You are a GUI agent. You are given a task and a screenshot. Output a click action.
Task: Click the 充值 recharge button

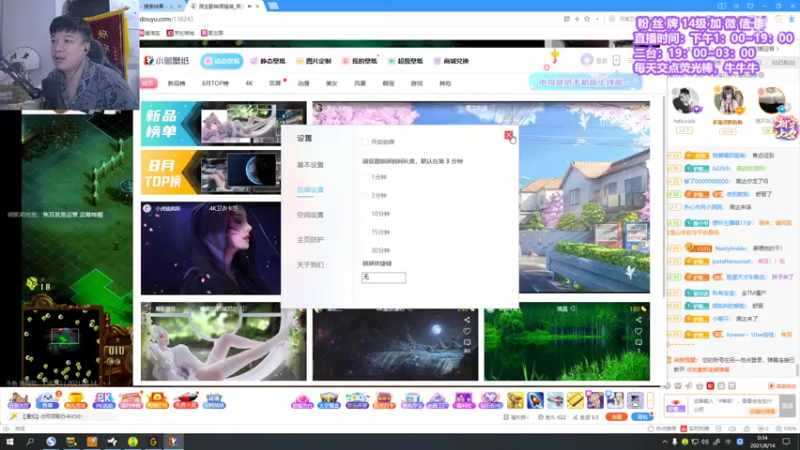616,417
